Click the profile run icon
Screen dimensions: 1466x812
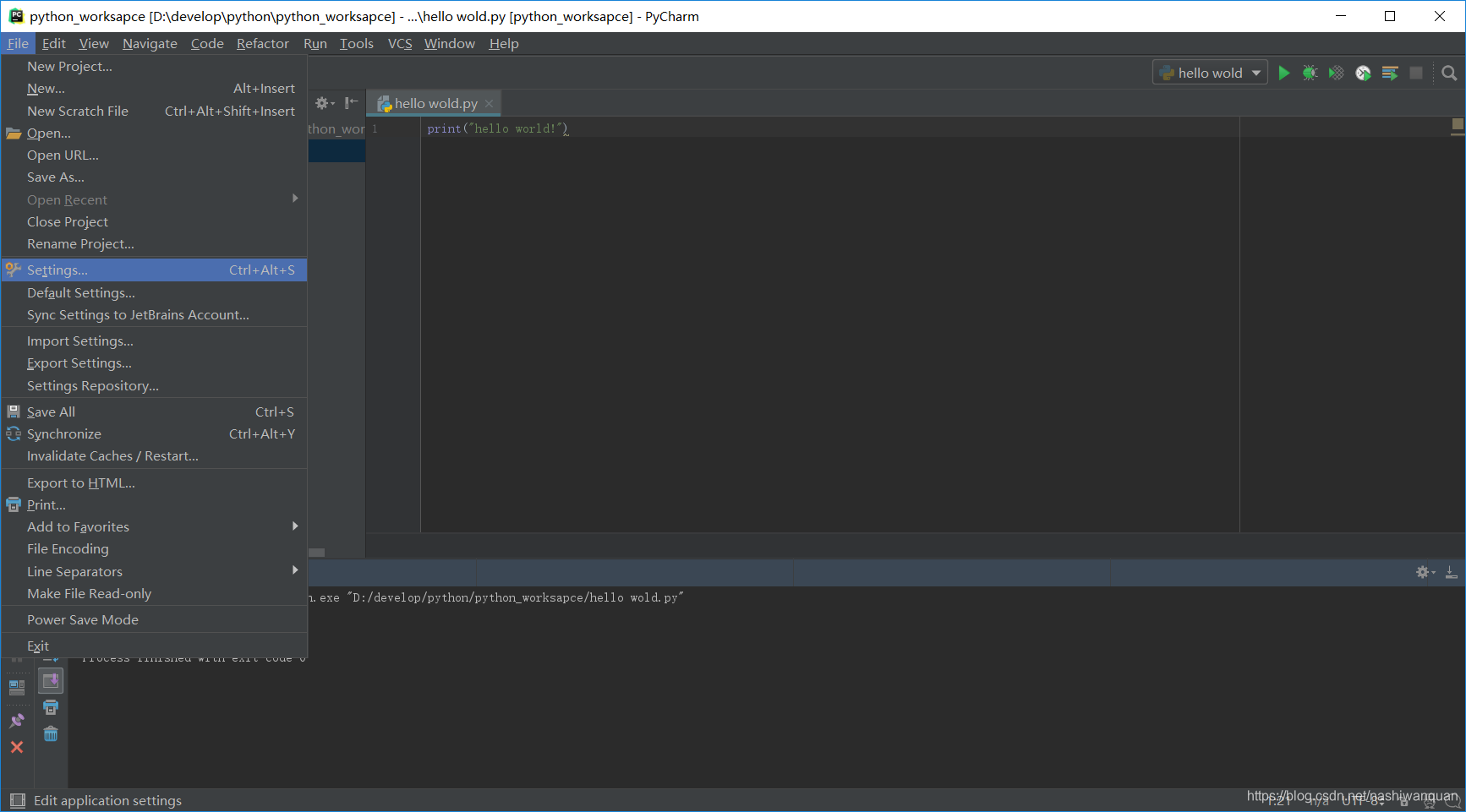pos(1363,73)
